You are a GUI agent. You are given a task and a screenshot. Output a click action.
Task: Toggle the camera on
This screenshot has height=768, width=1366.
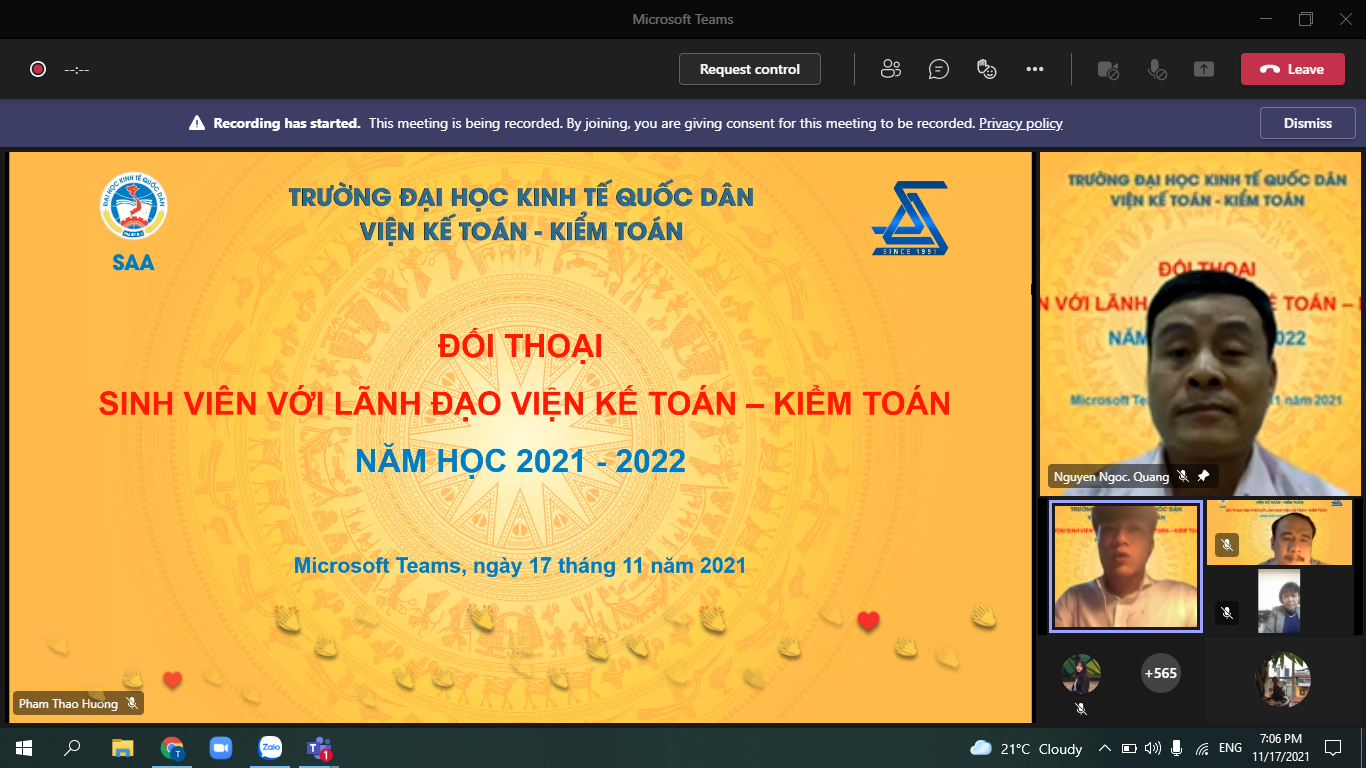[1108, 69]
